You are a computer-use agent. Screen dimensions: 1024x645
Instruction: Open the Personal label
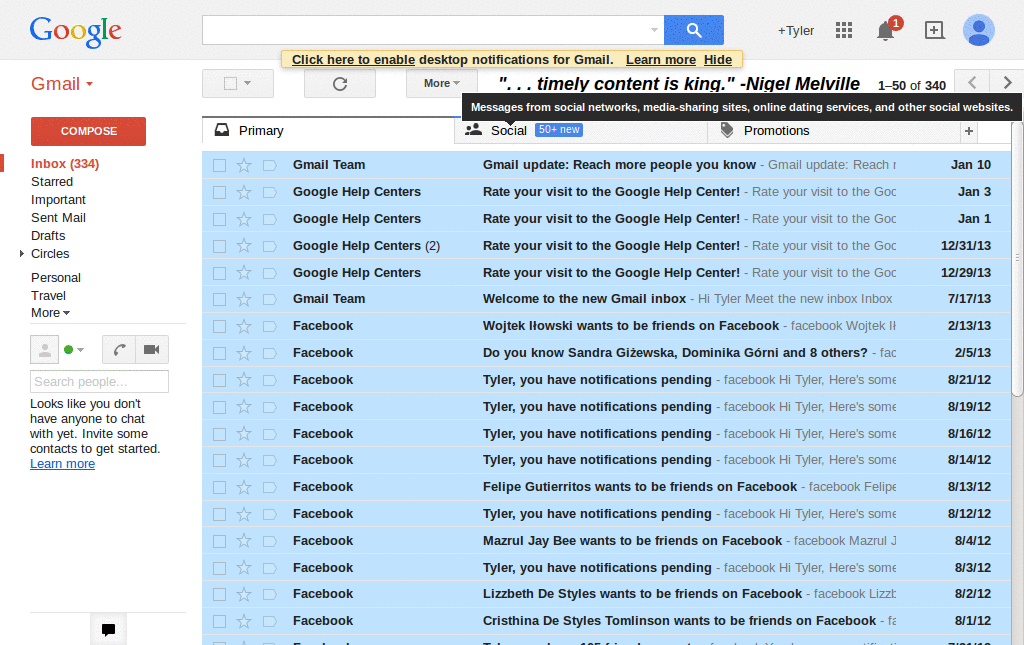tap(56, 277)
